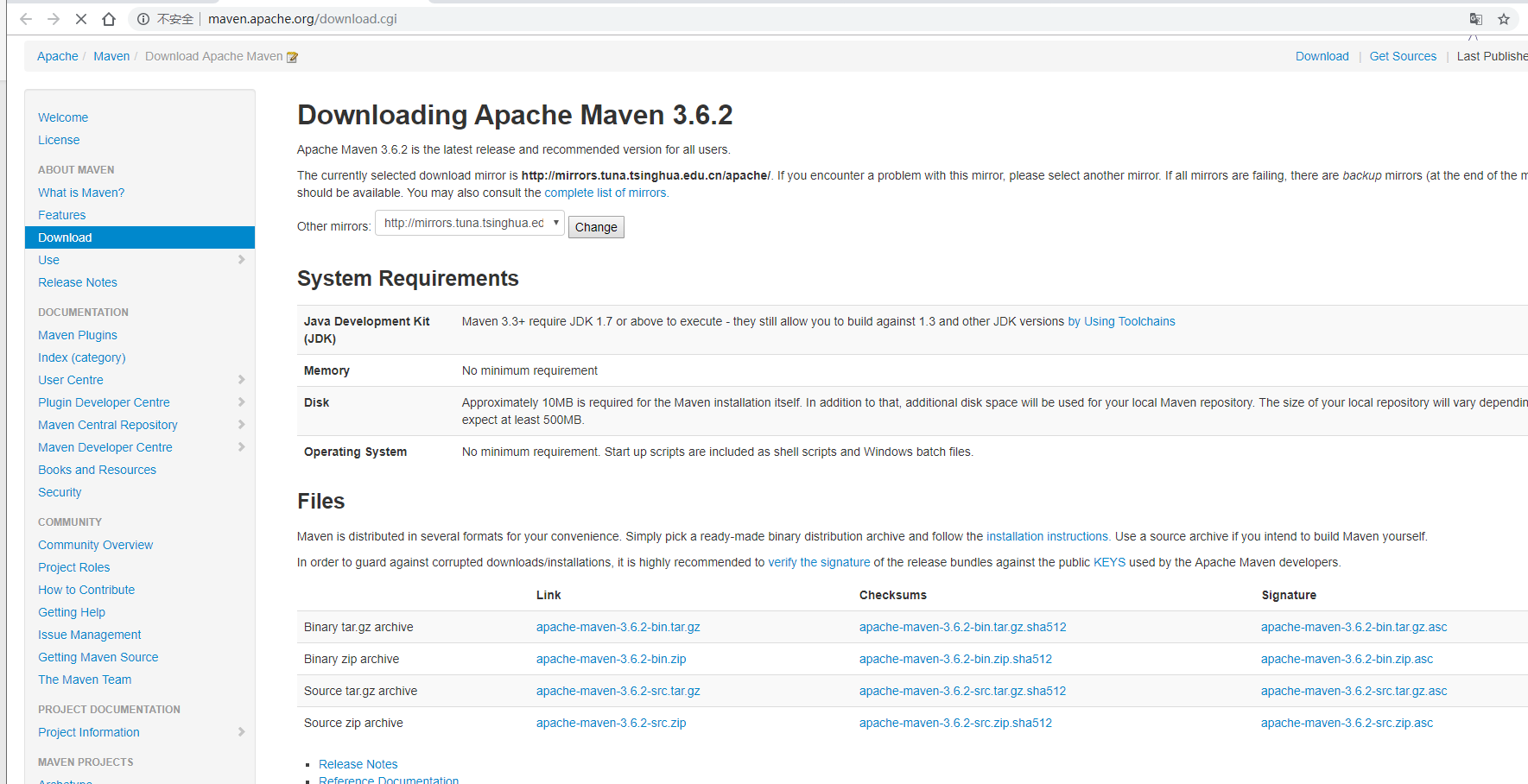Download apache-maven-3.6.2-bin.zip
Viewport: 1528px width, 784px height.
(611, 659)
